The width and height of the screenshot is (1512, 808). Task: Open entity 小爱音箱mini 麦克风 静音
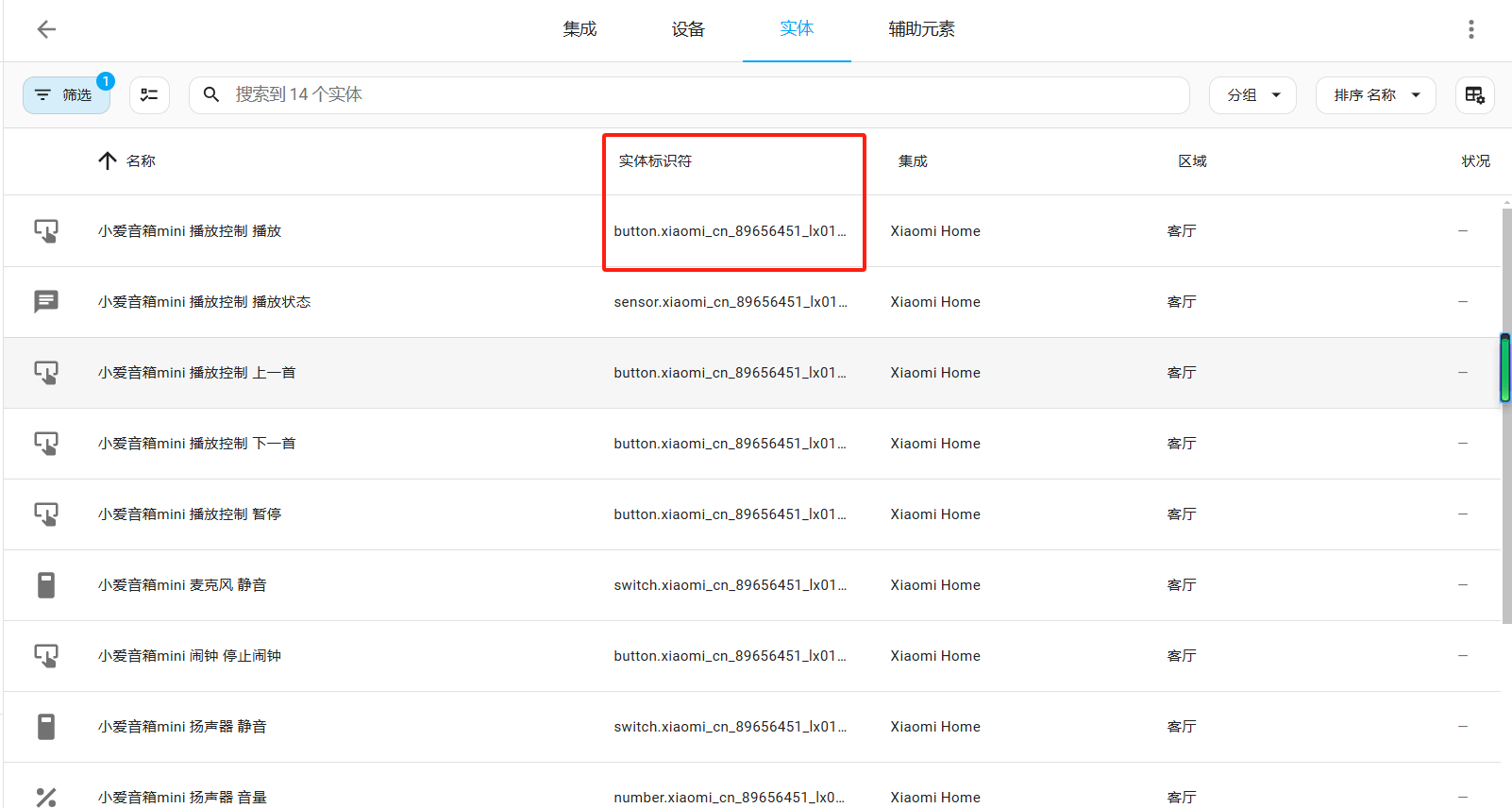(182, 585)
